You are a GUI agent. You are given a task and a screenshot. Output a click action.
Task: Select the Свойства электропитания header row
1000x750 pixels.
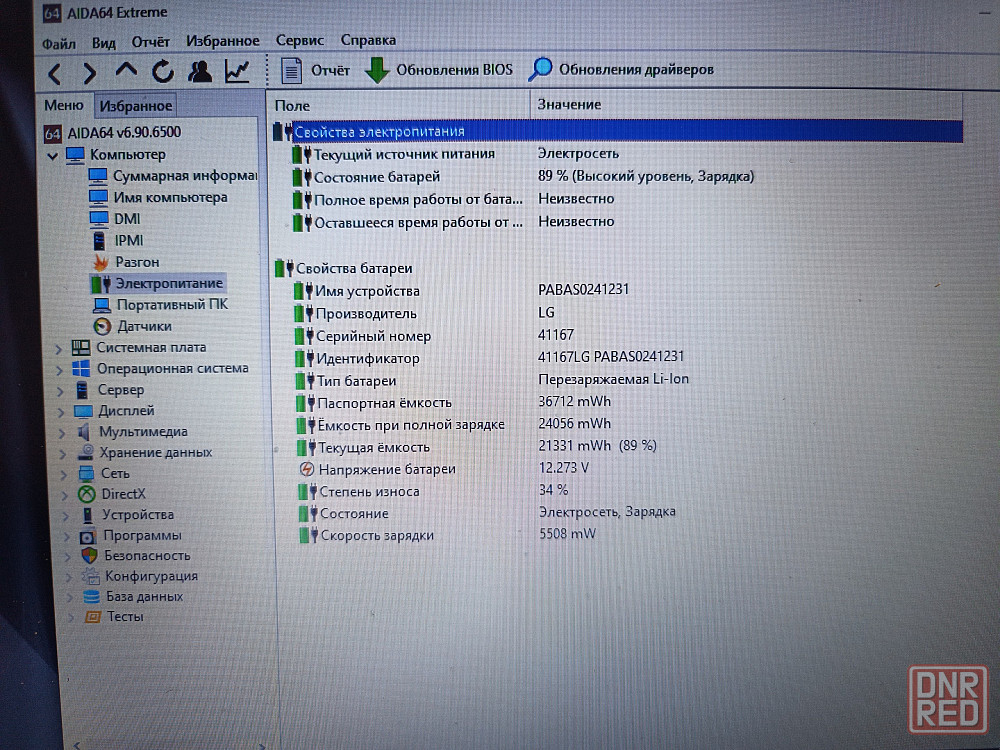click(617, 131)
